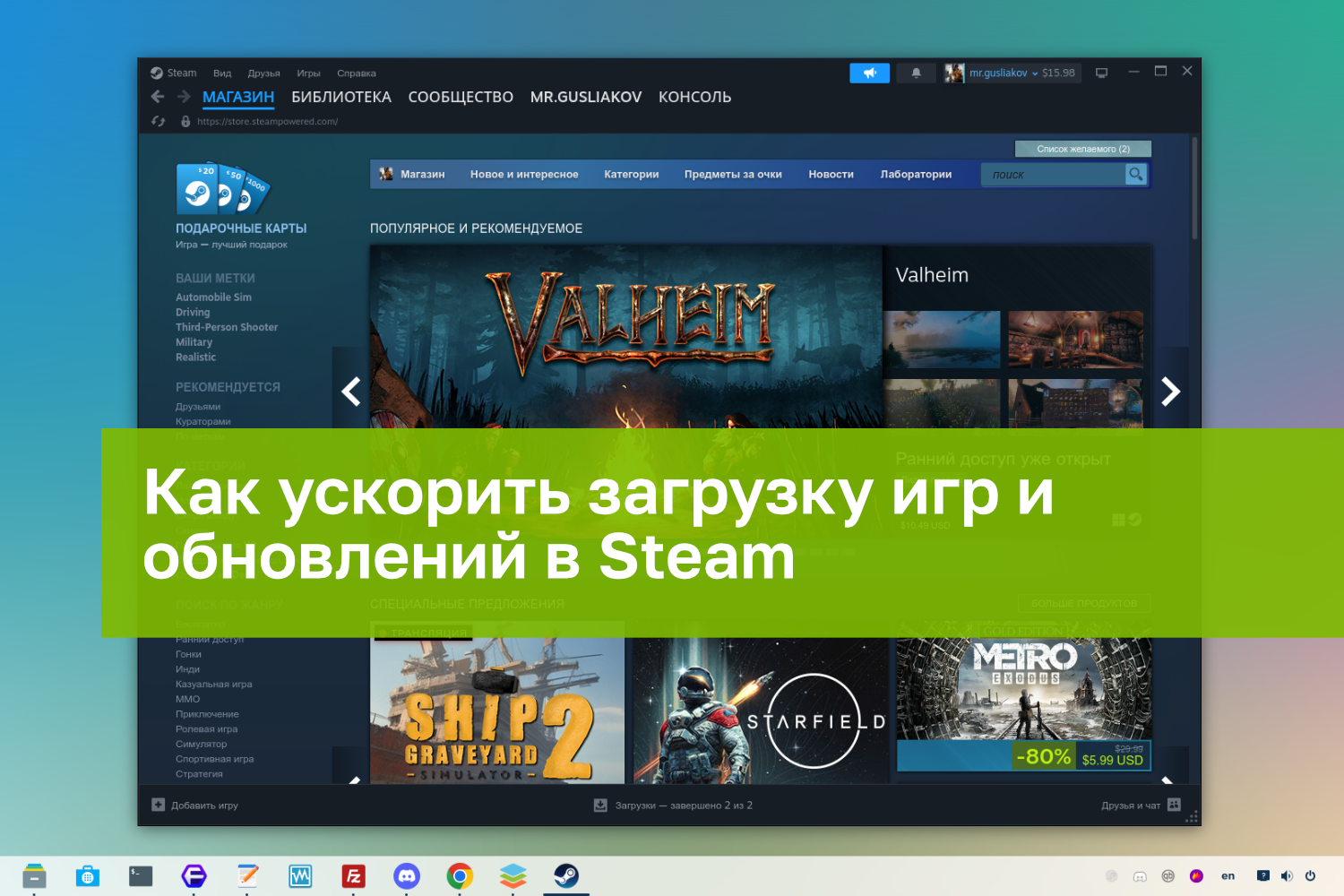Browse the Симулятор genre
This screenshot has width=1344, height=896.
pyautogui.click(x=201, y=744)
